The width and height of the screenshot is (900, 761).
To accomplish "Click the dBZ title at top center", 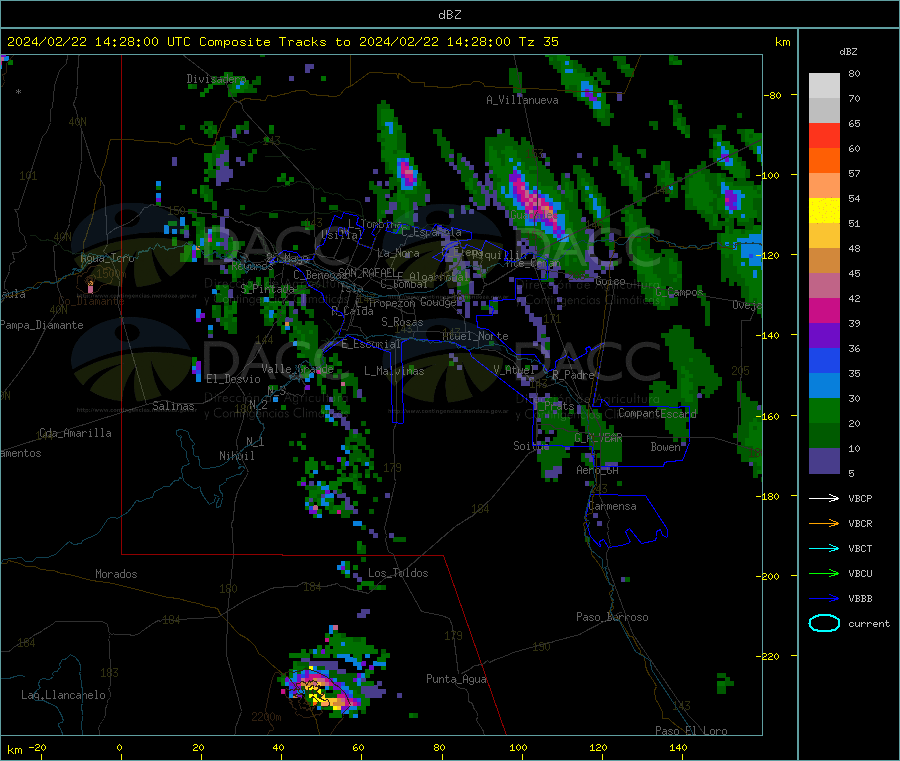I will [x=449, y=15].
